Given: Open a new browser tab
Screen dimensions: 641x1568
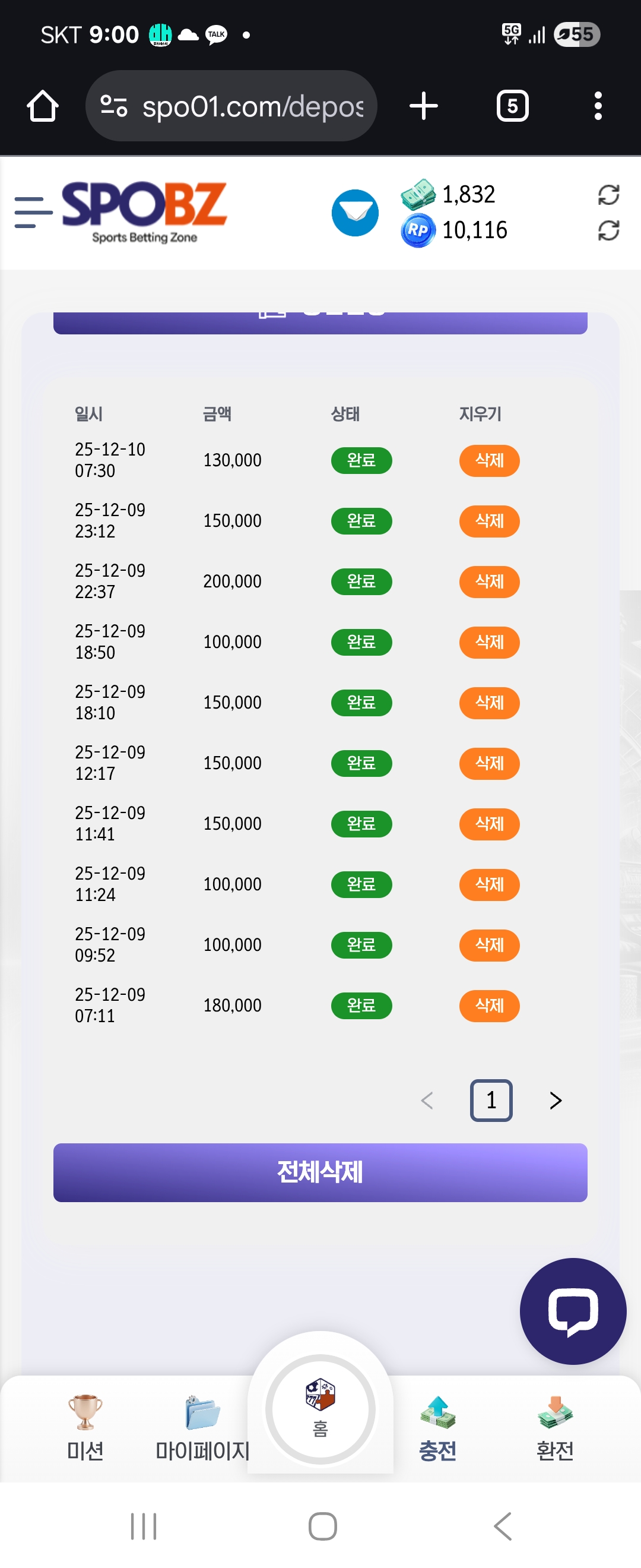Looking at the screenshot, I should point(423,106).
